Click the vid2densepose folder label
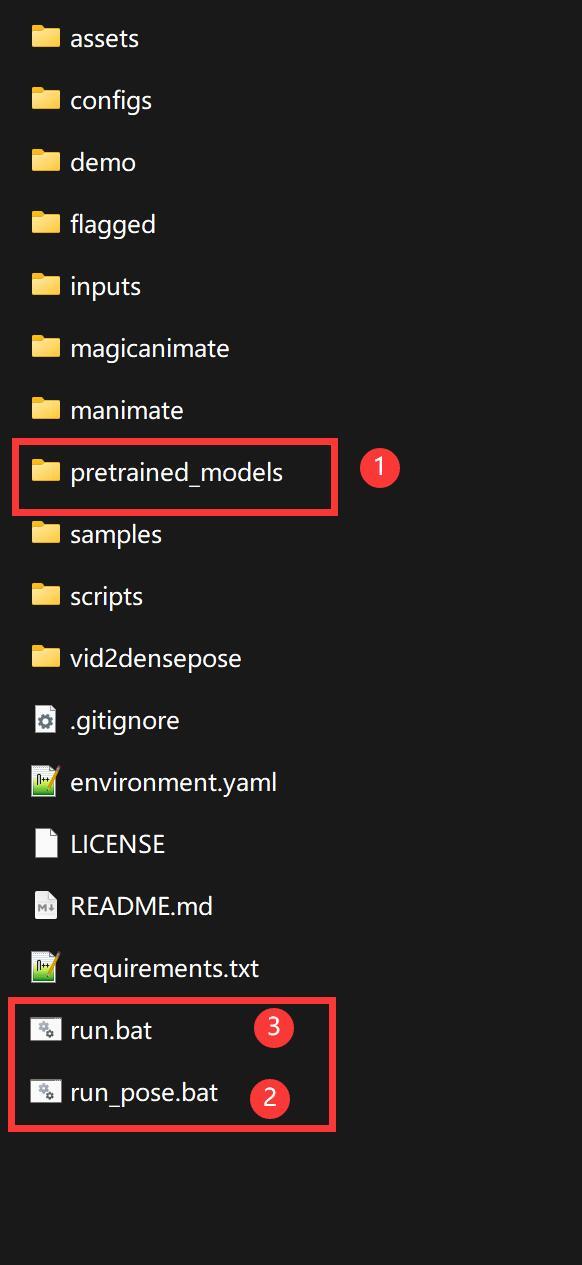Viewport: 582px width, 1265px height. coord(156,658)
